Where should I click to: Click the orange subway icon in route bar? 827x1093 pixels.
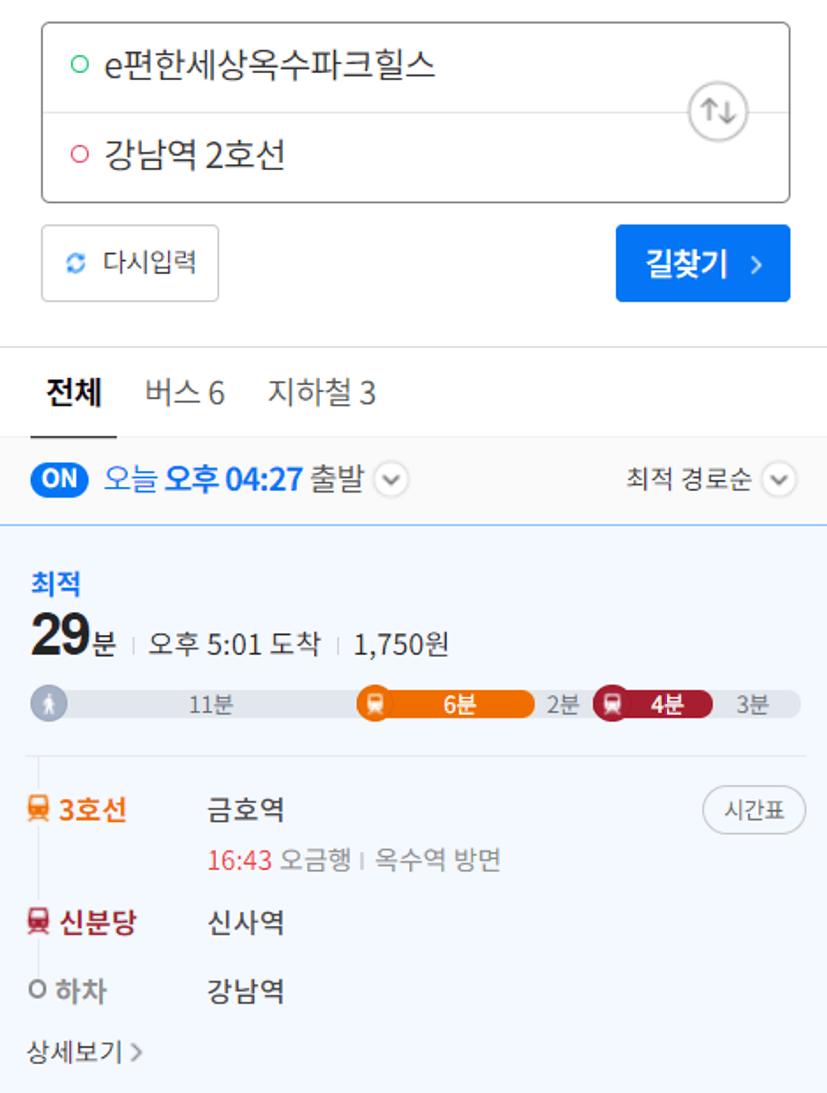[375, 703]
